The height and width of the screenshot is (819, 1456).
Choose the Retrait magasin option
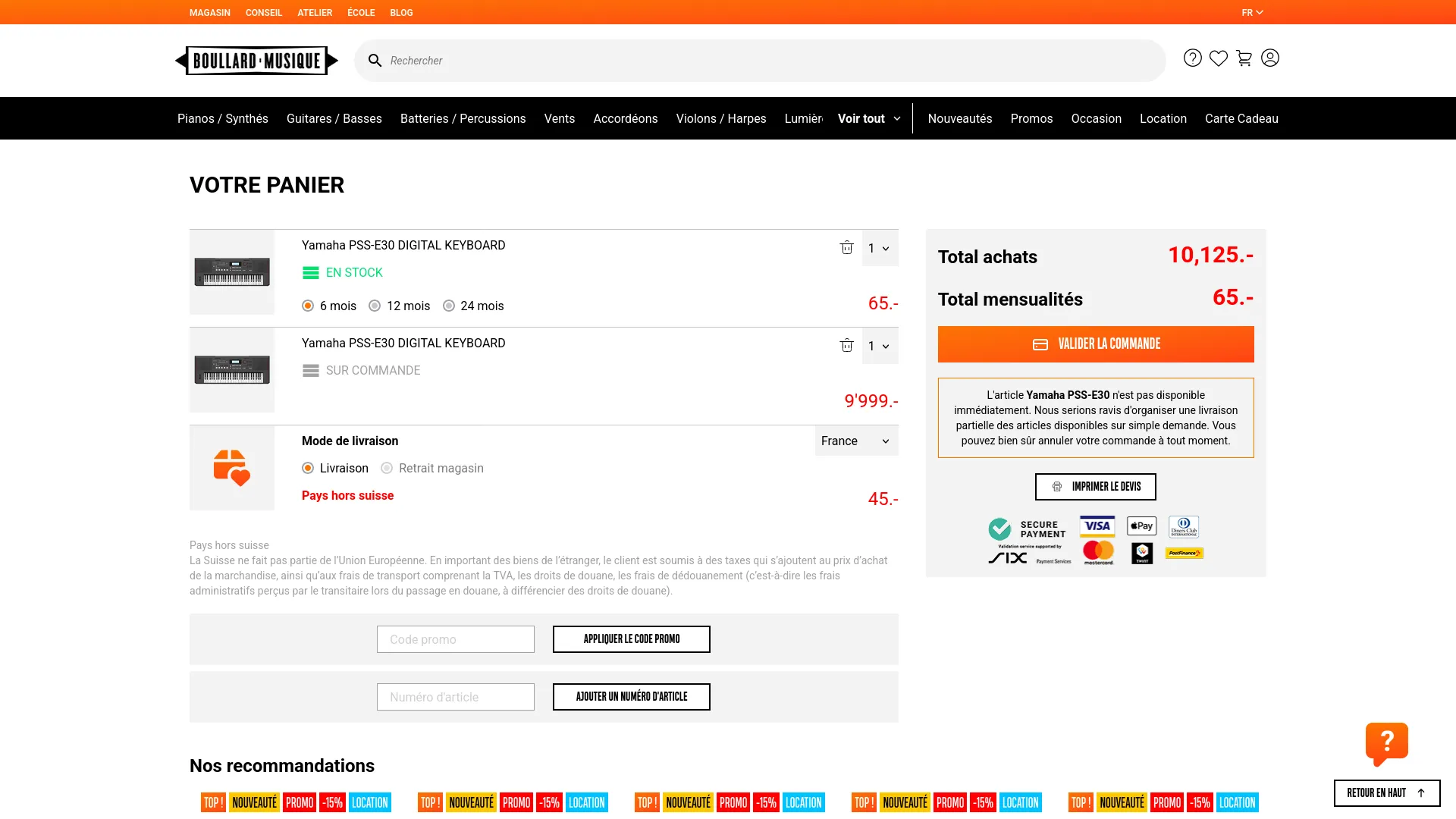pos(387,469)
